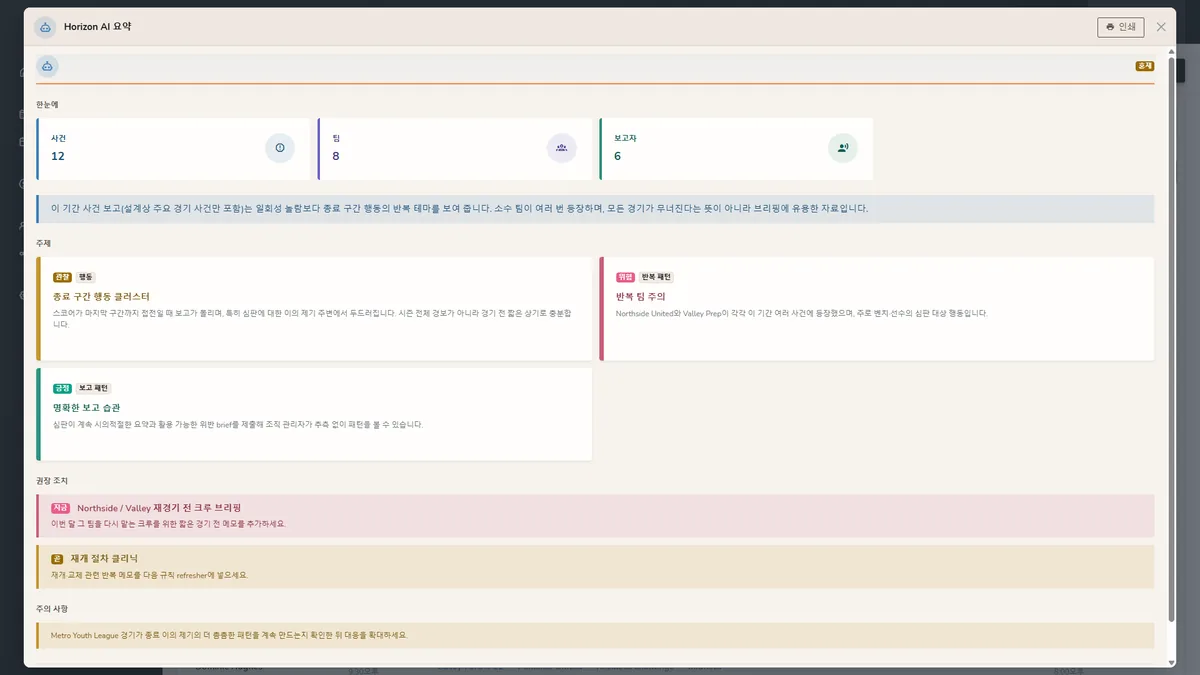This screenshot has height=675, width=1200.
Task: Click the 관찰 badge on the first theme card
Action: click(x=62, y=277)
